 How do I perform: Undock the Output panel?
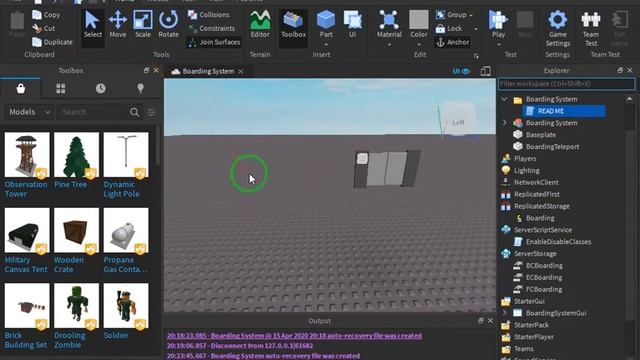point(480,321)
